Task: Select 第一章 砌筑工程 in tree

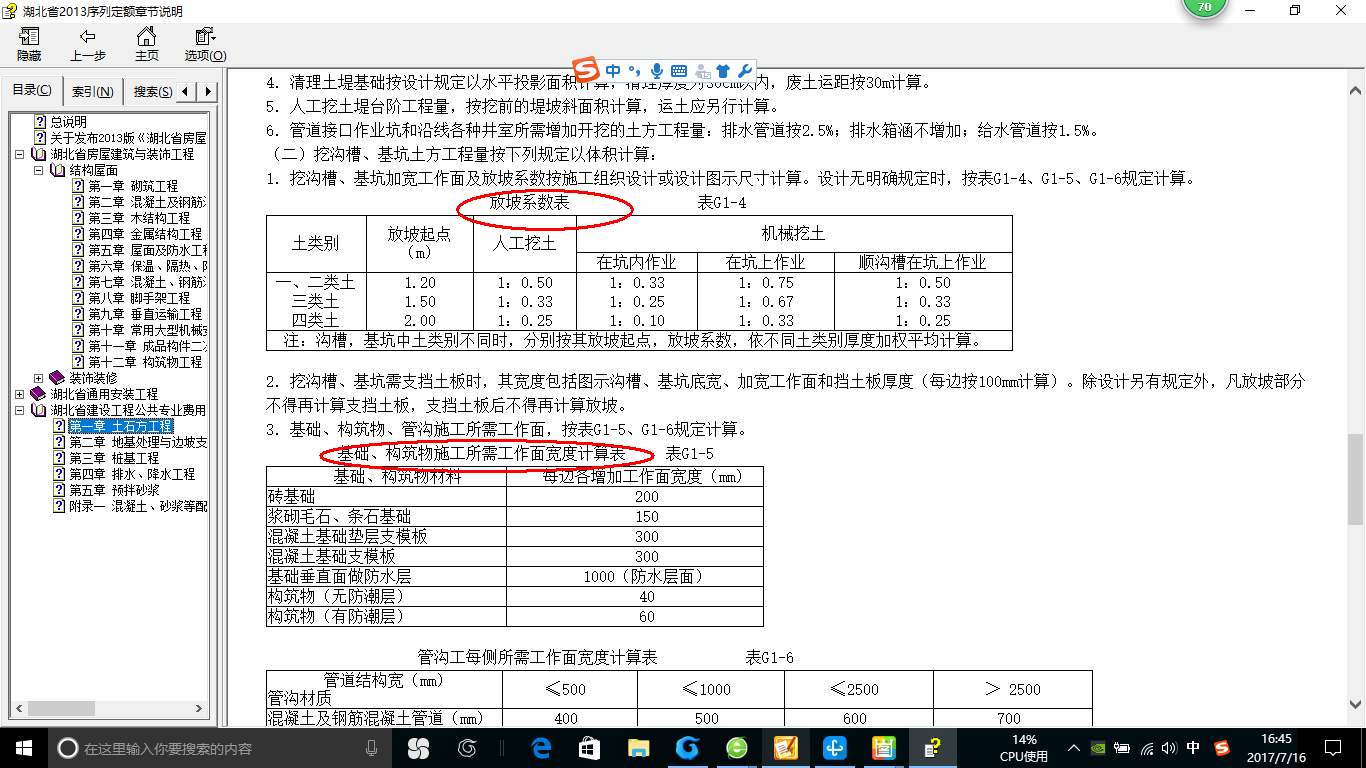Action: click(133, 186)
